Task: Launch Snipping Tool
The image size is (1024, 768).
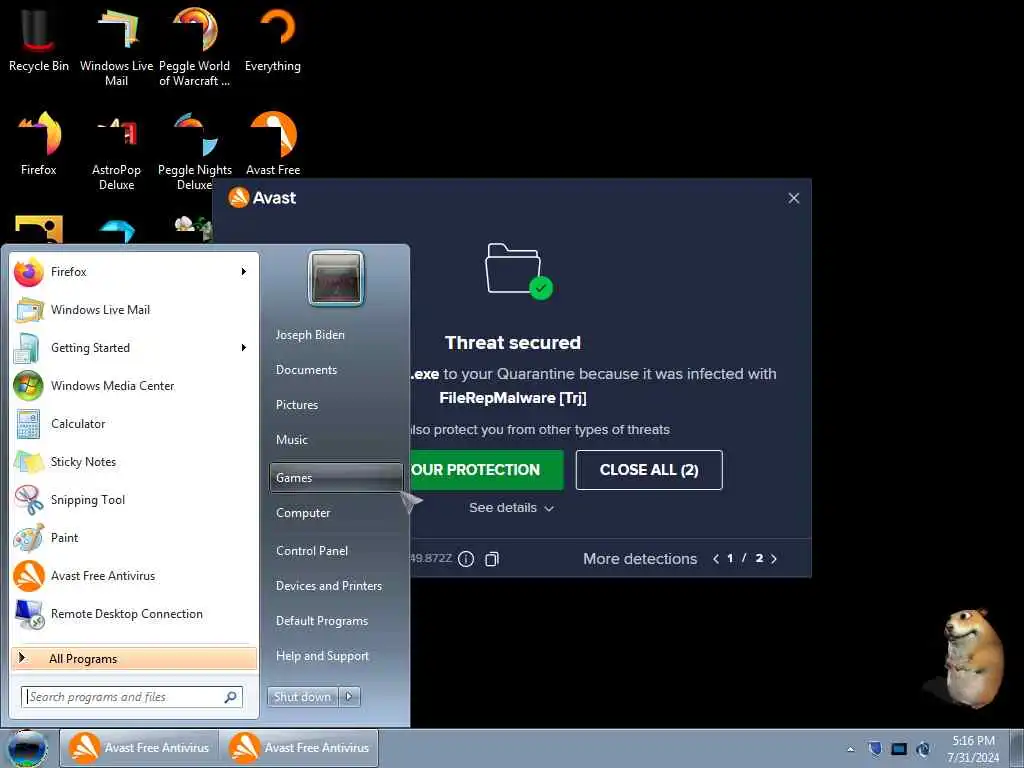Action: click(x=135, y=500)
